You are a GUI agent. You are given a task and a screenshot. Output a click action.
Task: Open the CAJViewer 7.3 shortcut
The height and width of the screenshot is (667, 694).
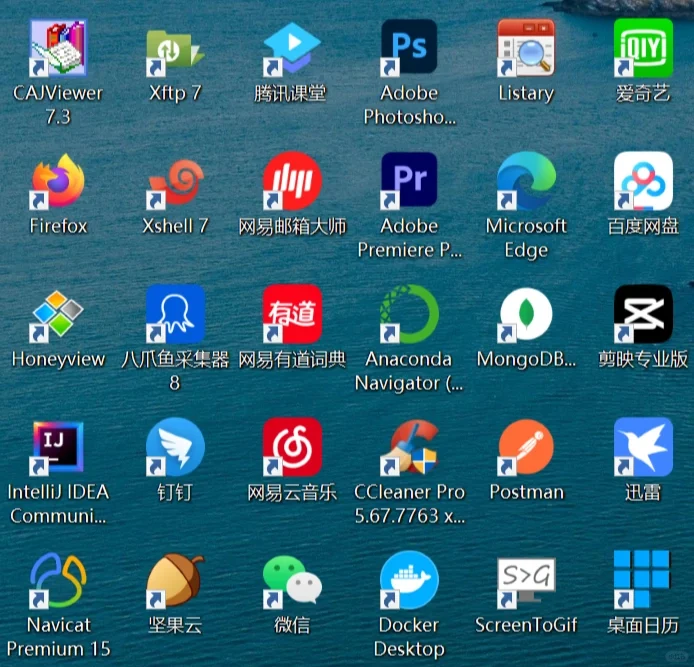pos(58,48)
